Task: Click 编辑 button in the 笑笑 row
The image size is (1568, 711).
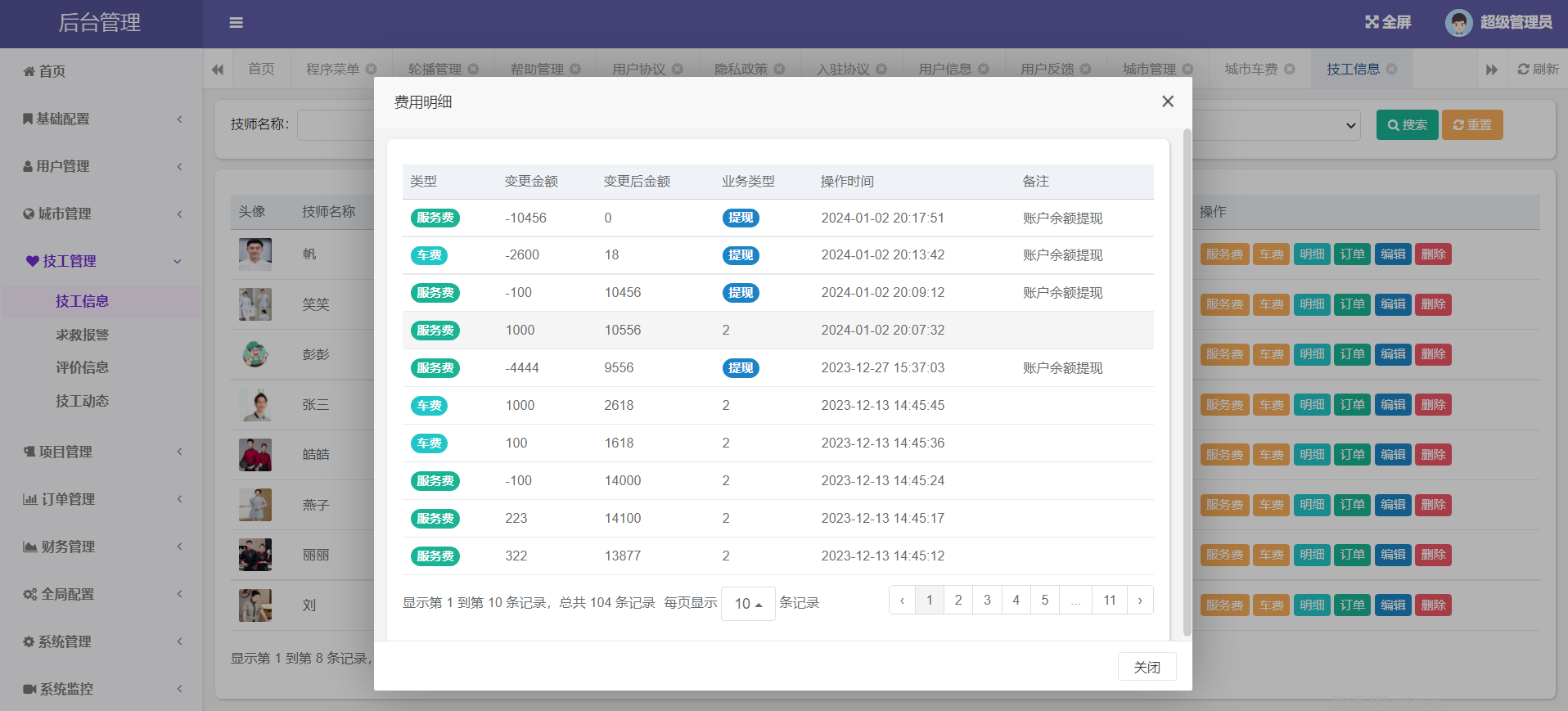Action: pos(1393,304)
